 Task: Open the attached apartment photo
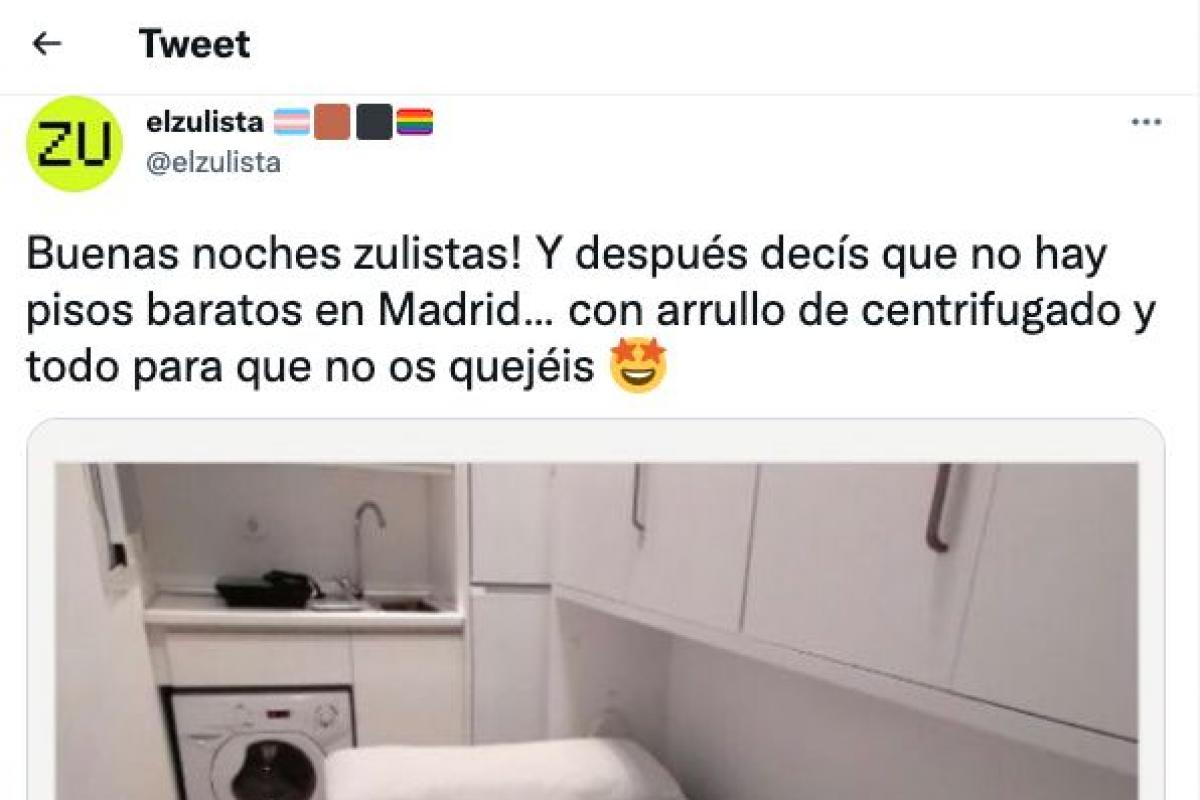click(x=596, y=630)
